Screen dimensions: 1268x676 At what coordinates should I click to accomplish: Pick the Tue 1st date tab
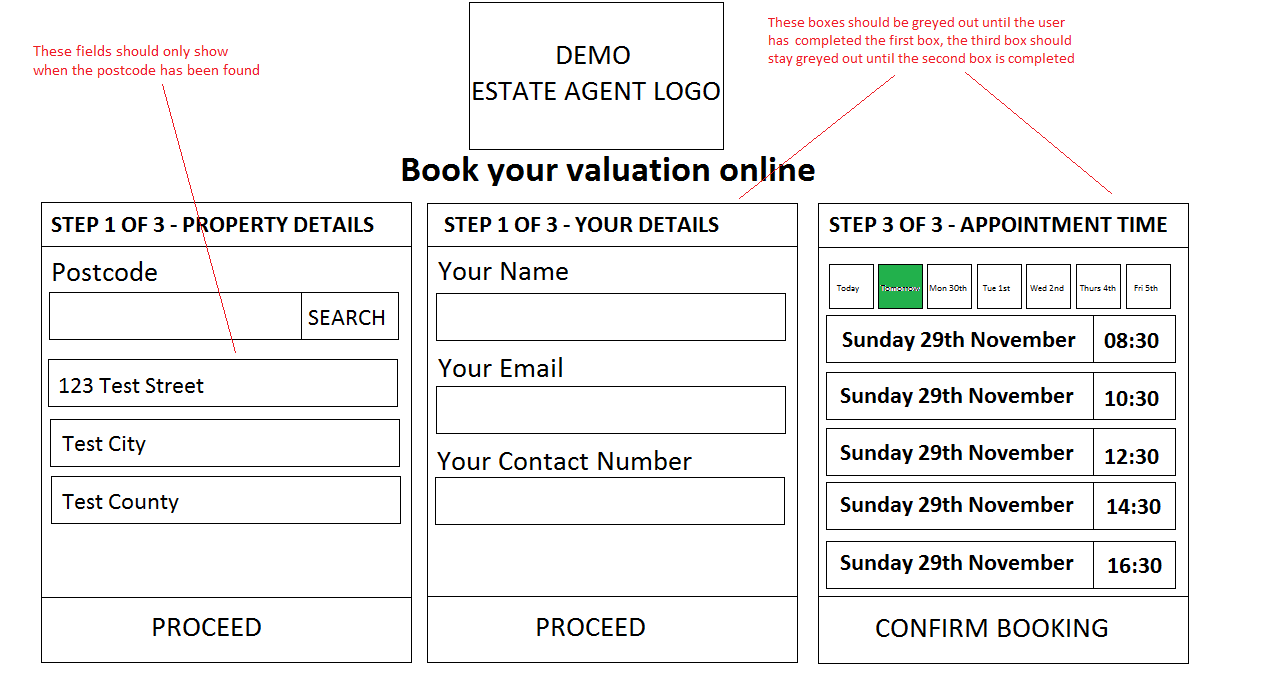click(x=999, y=287)
